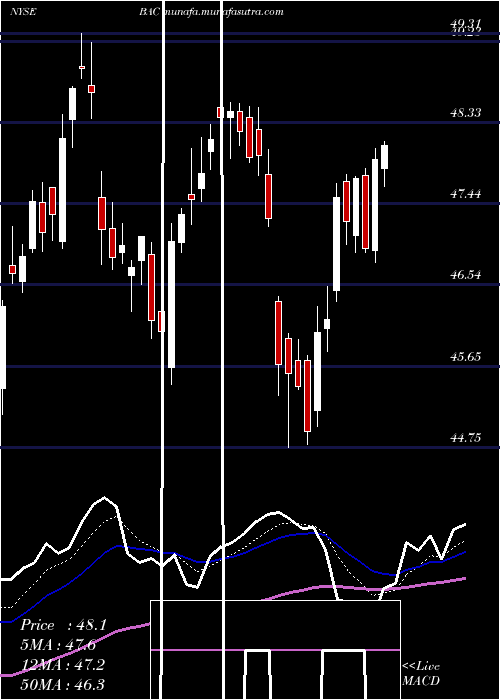500x700 pixels.
Task: Click the 48.33 price level label
Action: [466, 113]
